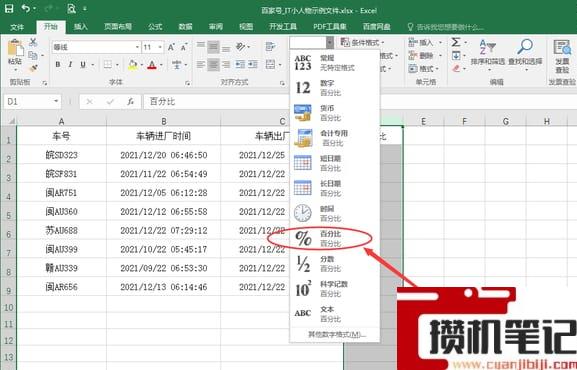The image size is (577, 370).
Task: Toggle Italic formatting
Action: (70, 64)
